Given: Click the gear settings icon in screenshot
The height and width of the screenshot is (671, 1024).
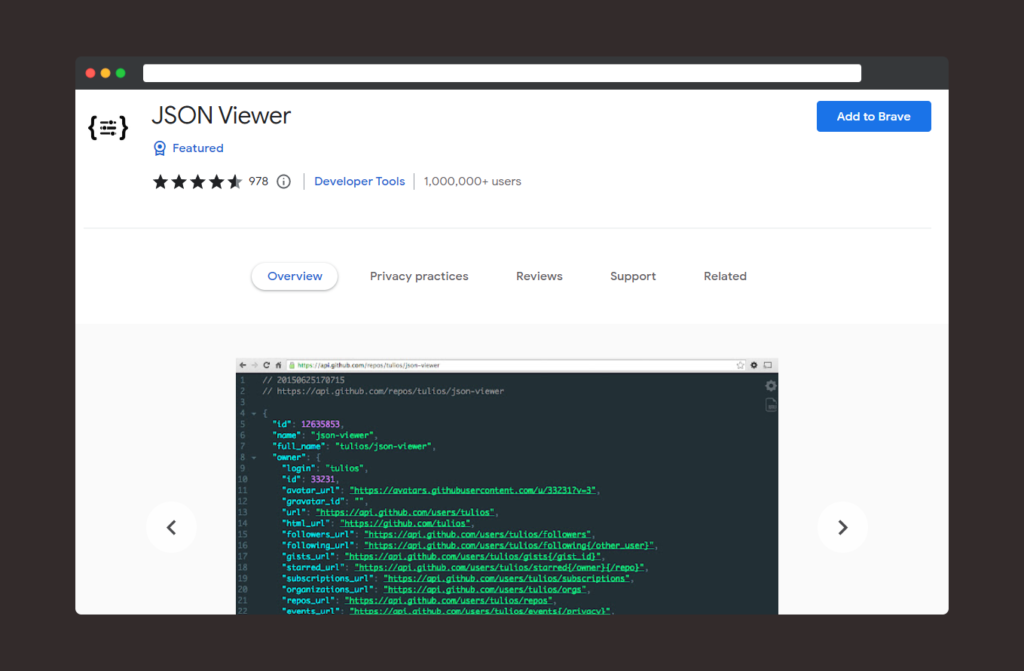Looking at the screenshot, I should click(771, 386).
